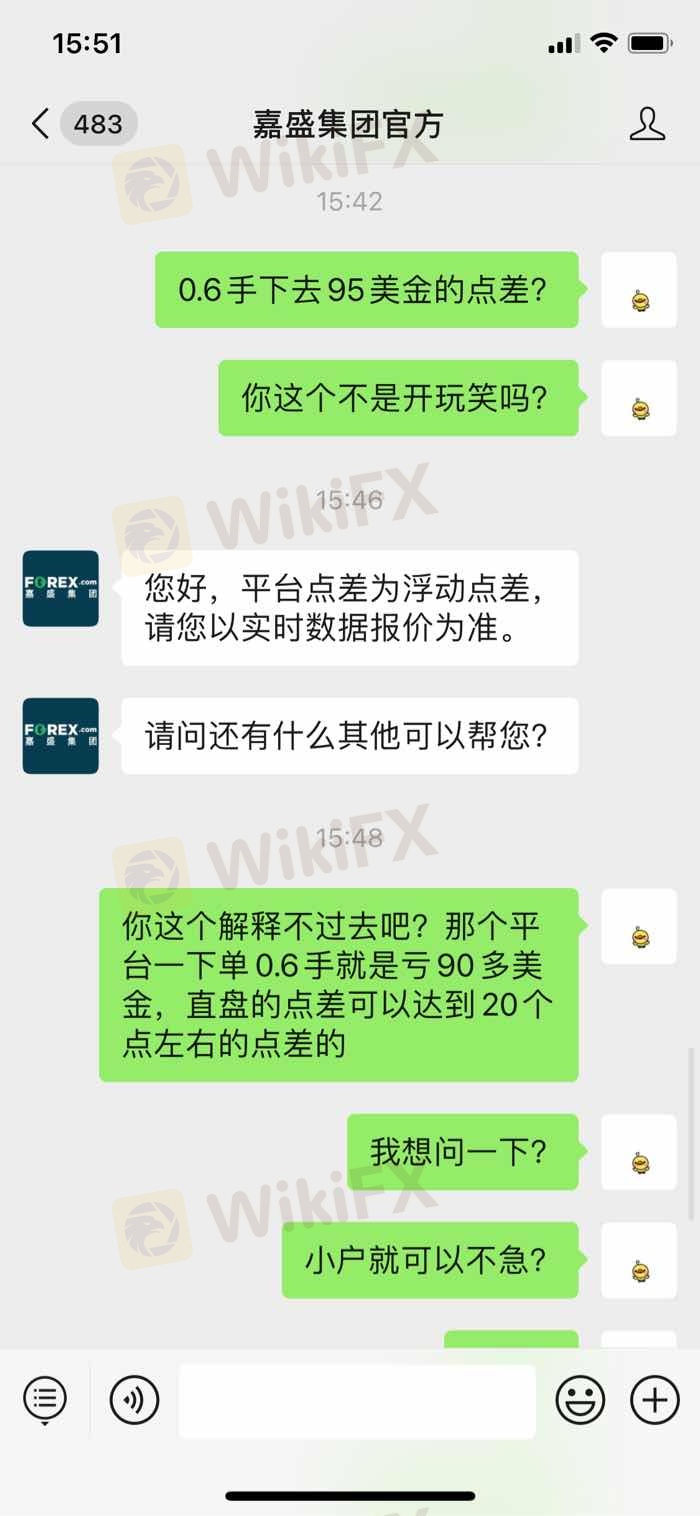Tap user avatar next to '0.6手下去95美金的点差?'
Viewport: 700px width, 1516px height.
[639, 290]
